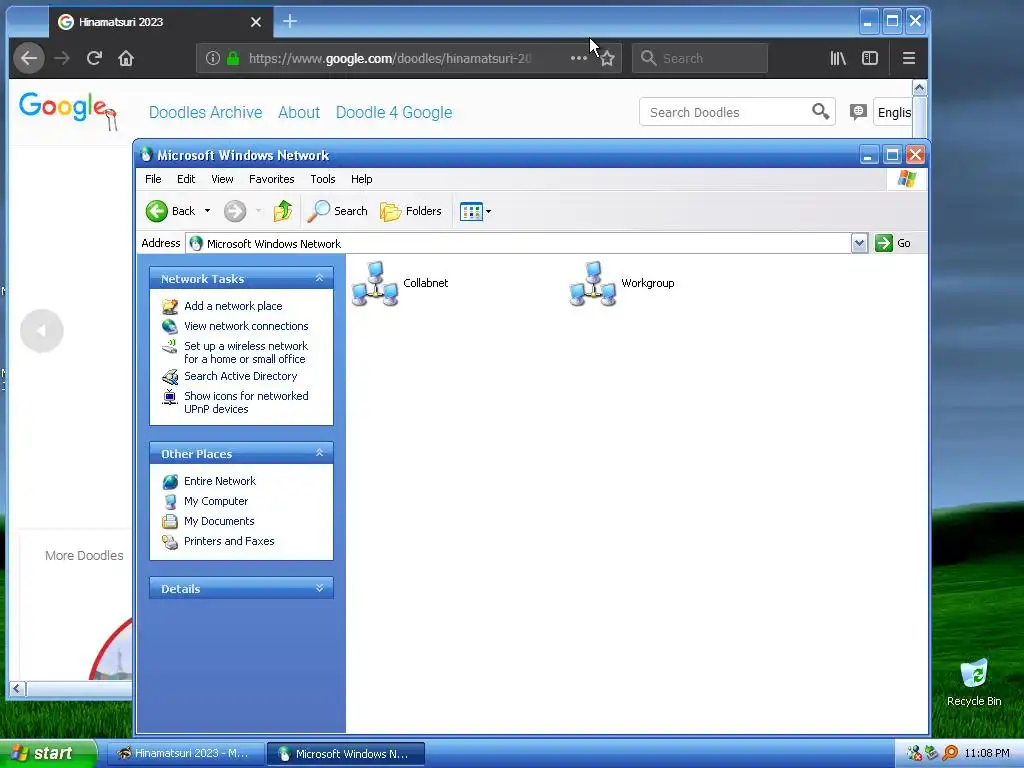Screen dimensions: 1024x768
Task: Collapse the Other Places panel
Action: click(x=319, y=453)
